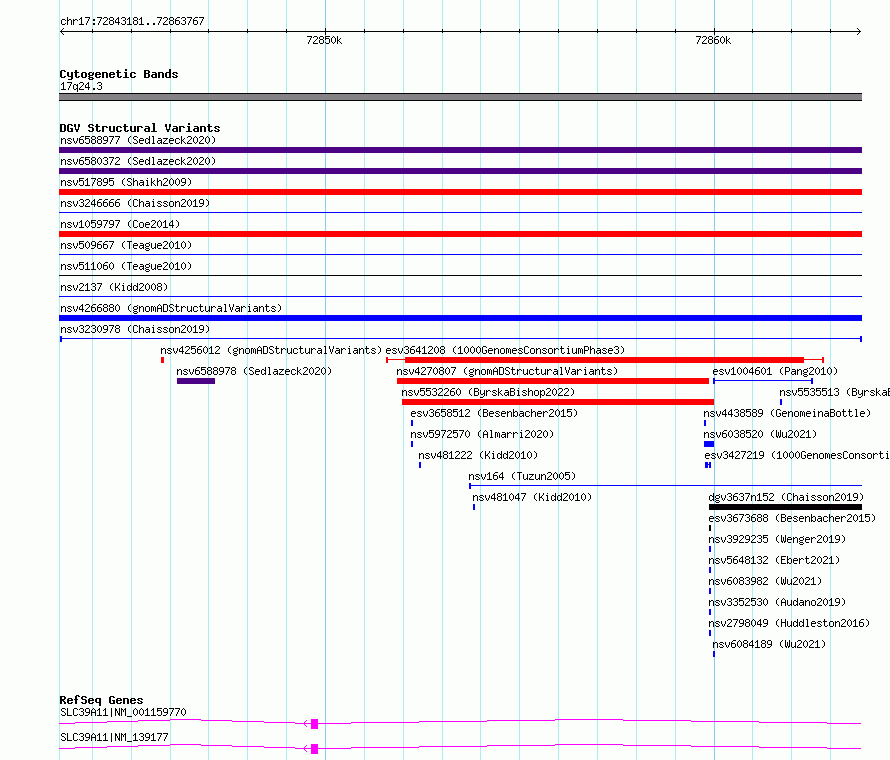This screenshot has width=890, height=760.
Task: Open dgv3637n152 (Chaisson2019) label
Action: (786, 497)
